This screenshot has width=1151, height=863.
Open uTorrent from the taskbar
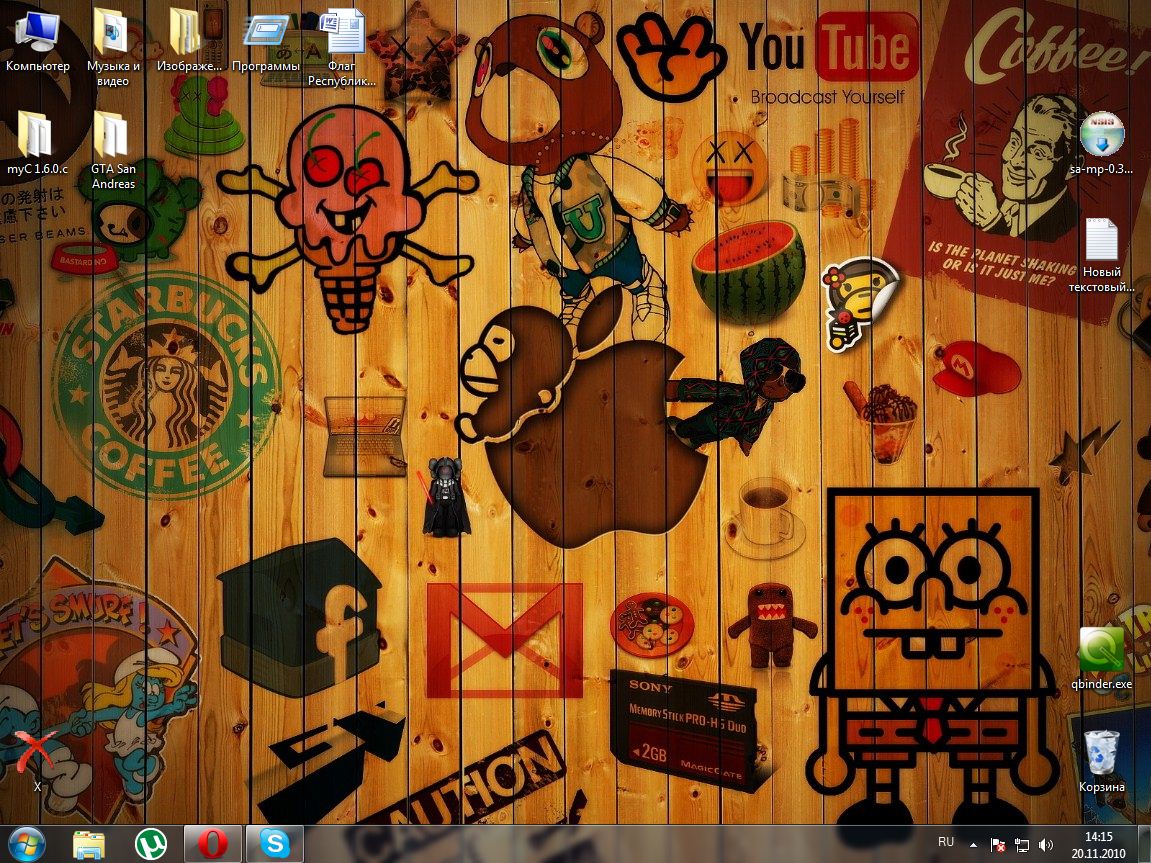tap(150, 844)
